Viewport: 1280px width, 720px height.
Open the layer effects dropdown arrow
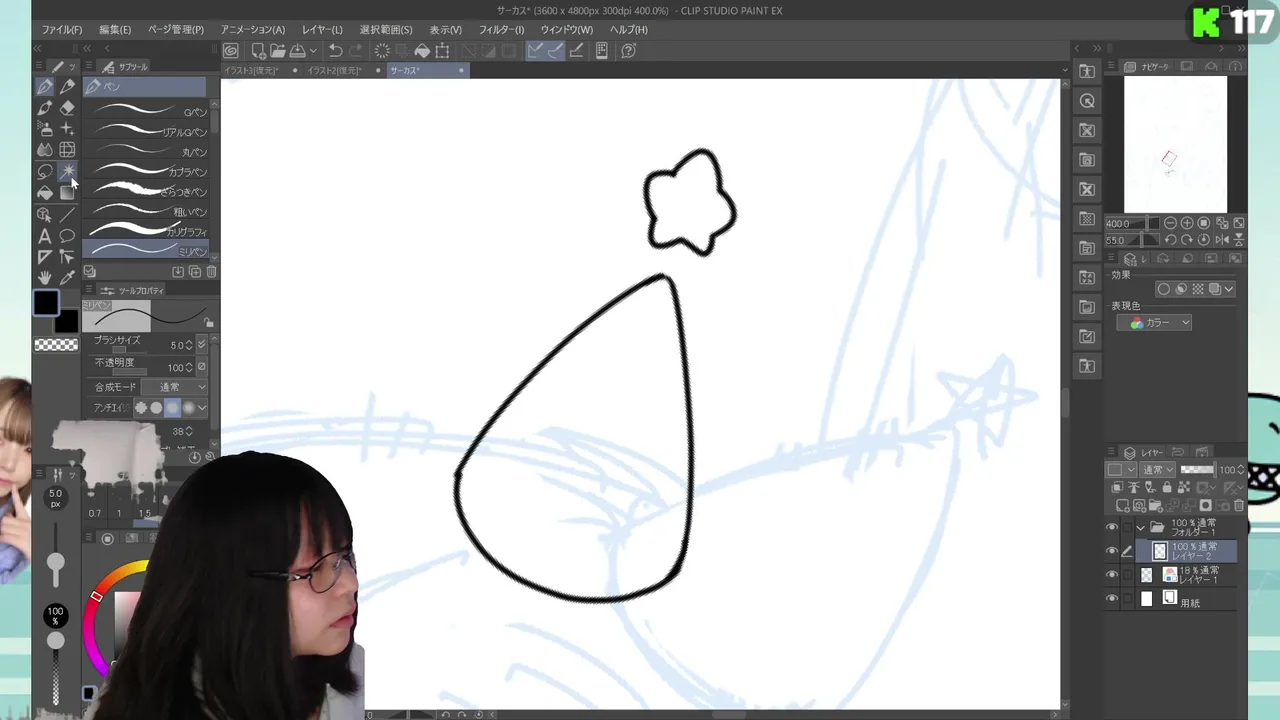click(x=1229, y=289)
